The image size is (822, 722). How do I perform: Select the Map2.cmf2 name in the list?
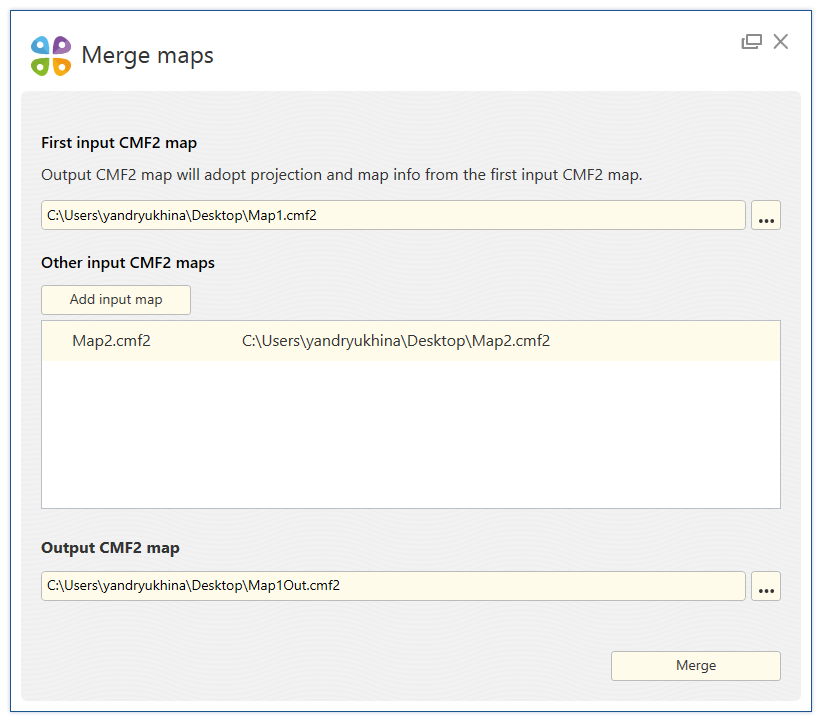(x=111, y=341)
